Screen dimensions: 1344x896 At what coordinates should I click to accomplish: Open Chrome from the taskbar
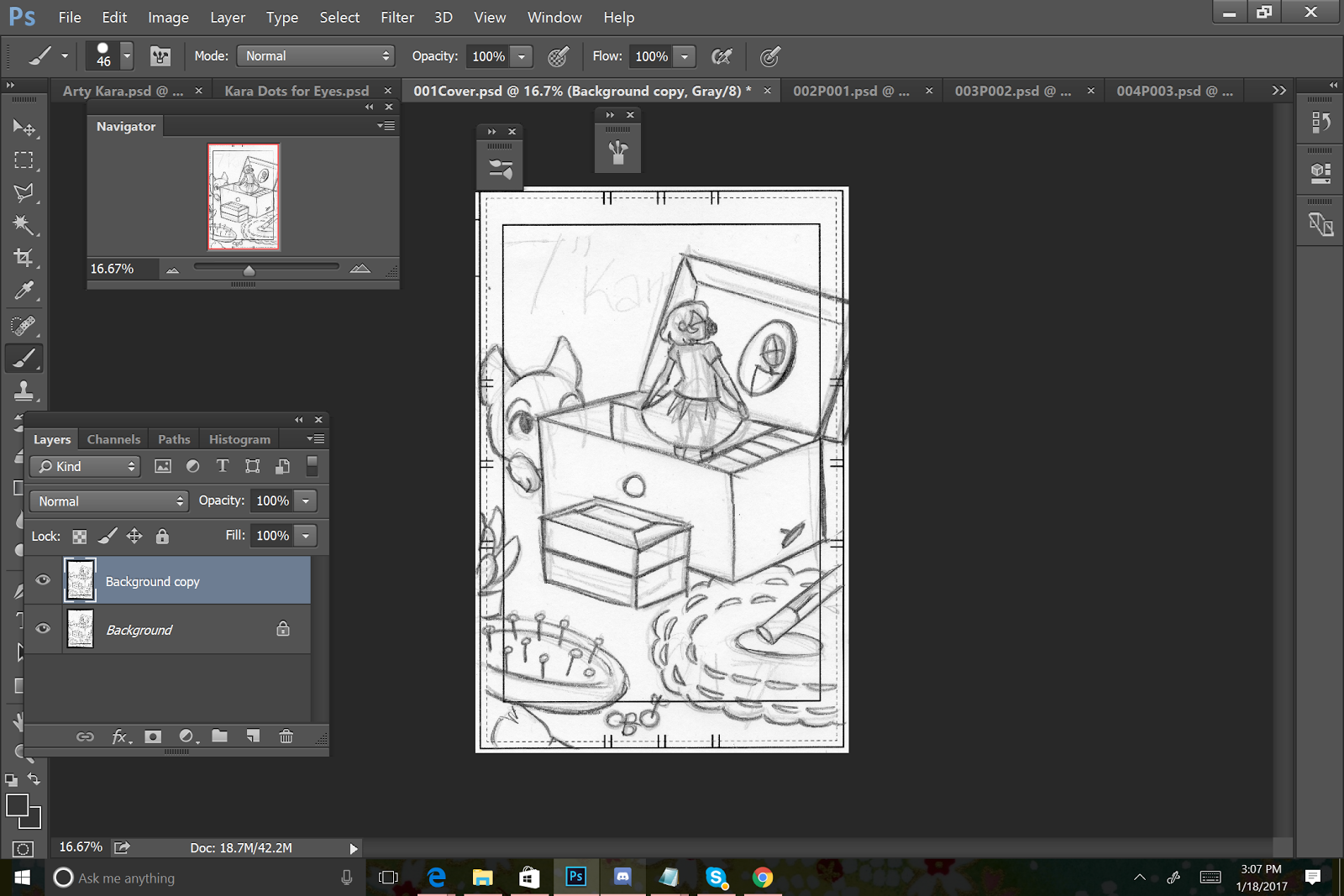(x=763, y=878)
